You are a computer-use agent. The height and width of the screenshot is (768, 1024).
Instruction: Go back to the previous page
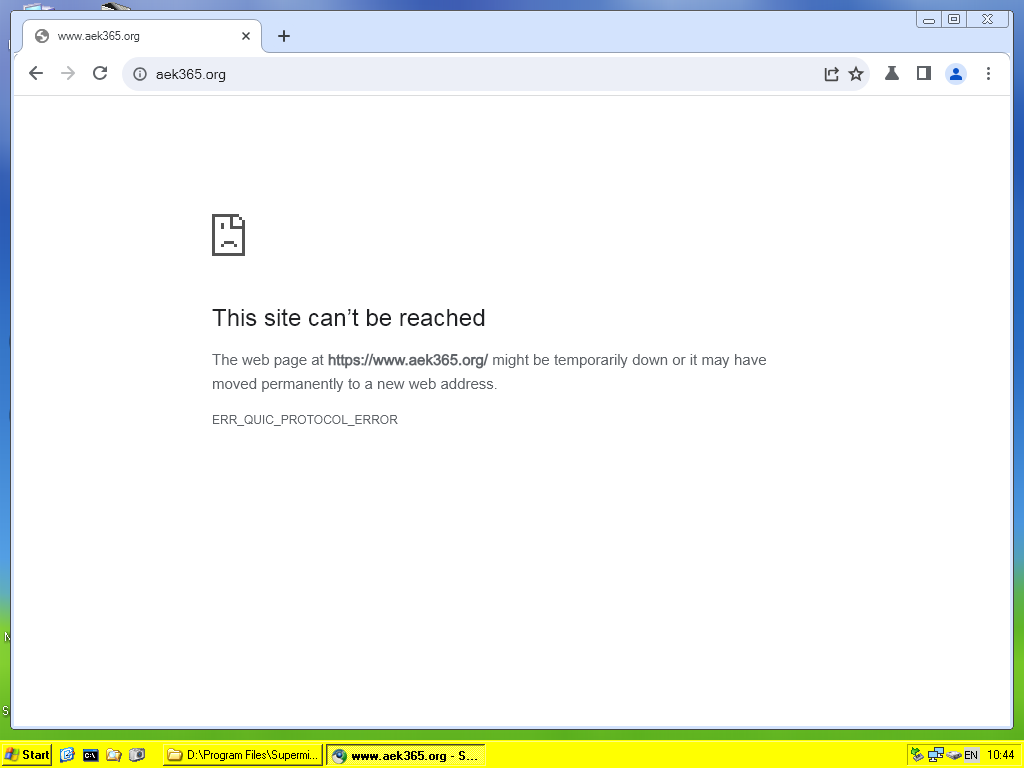(36, 74)
